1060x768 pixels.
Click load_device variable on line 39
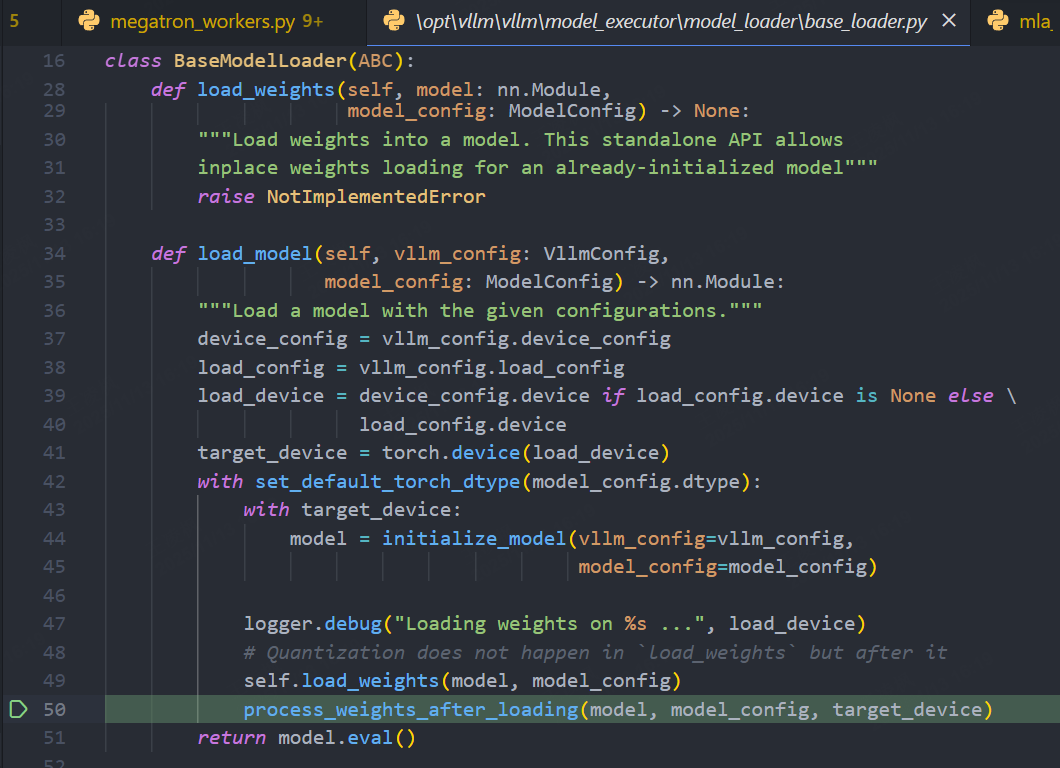click(x=260, y=395)
